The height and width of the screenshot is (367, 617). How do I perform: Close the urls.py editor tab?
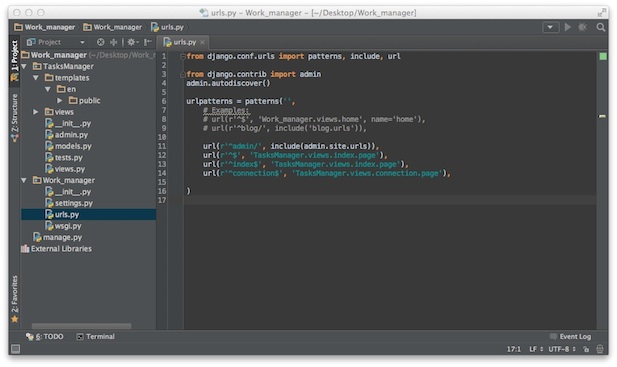pos(202,42)
